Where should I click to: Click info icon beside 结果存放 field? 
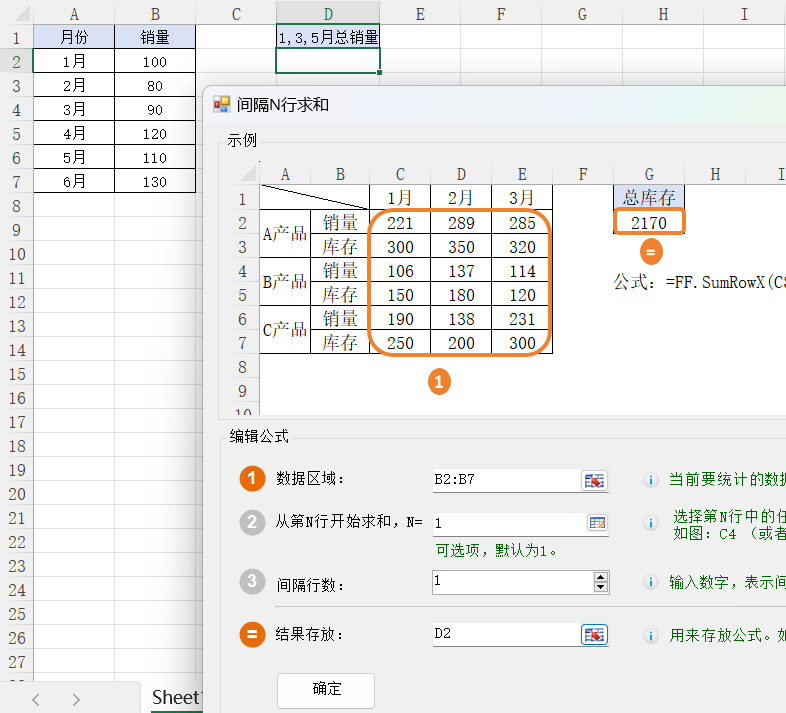click(x=651, y=635)
